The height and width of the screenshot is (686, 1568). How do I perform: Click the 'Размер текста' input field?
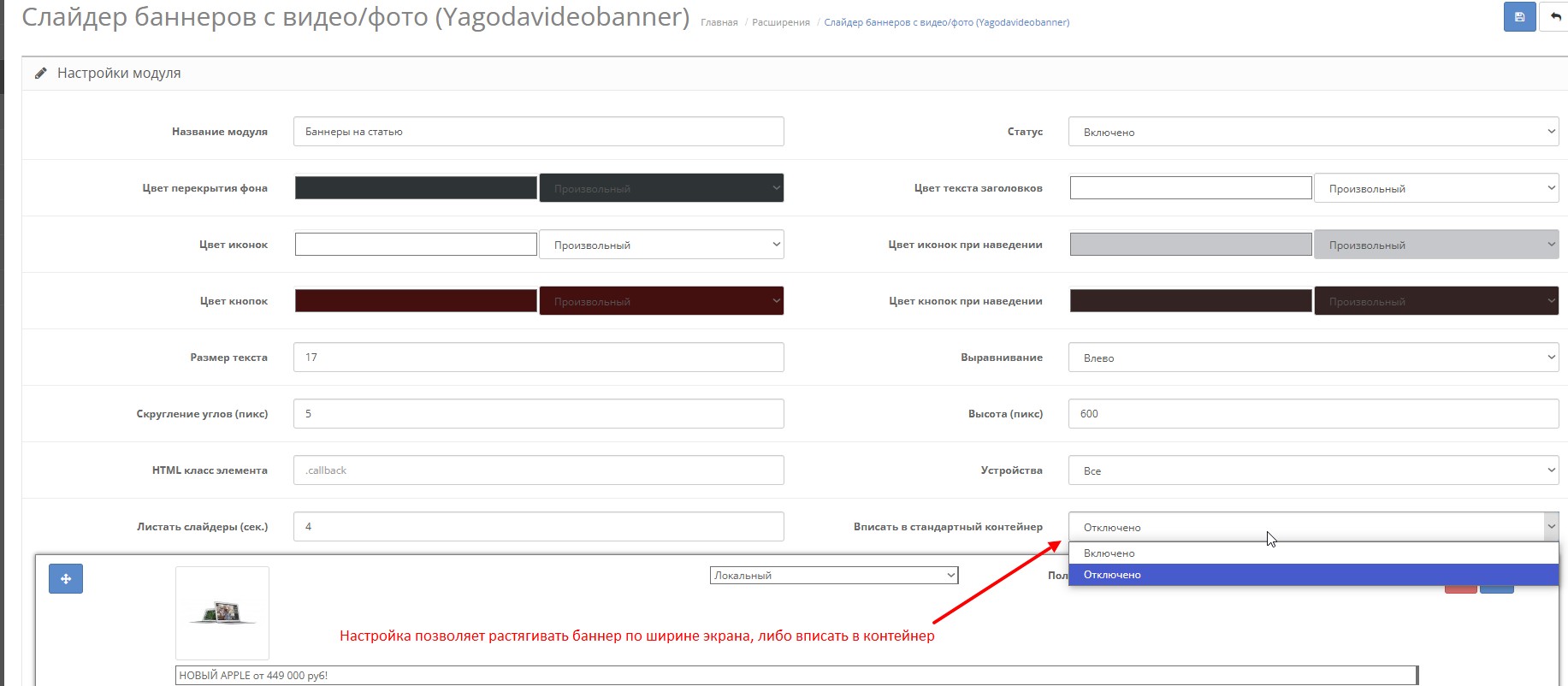pos(538,358)
